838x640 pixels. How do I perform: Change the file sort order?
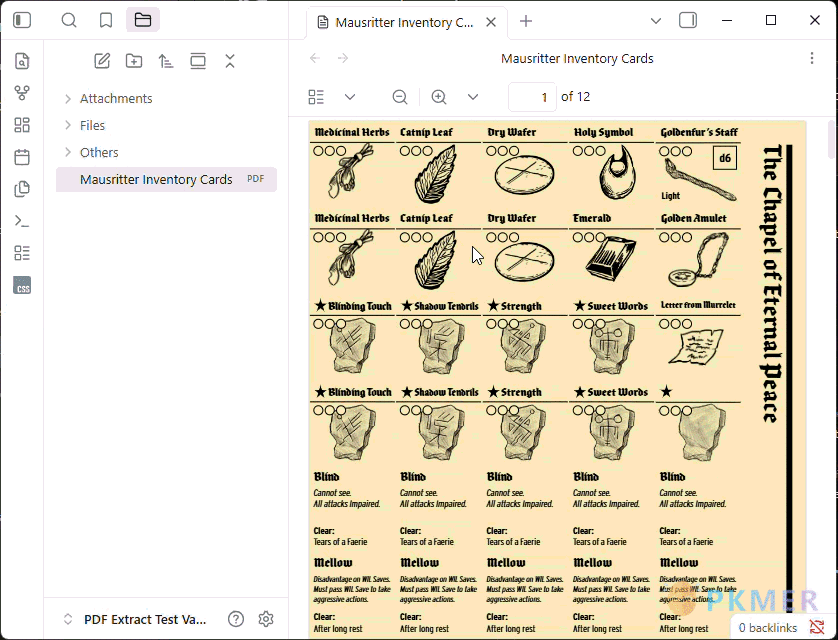(x=166, y=61)
